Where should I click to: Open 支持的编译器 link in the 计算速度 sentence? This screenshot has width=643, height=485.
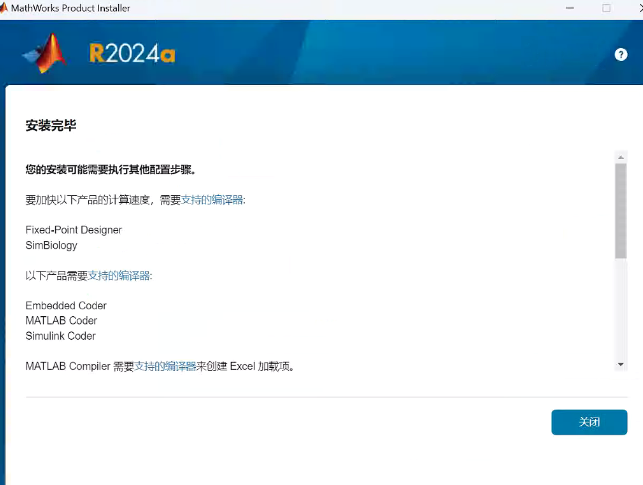[x=212, y=200]
